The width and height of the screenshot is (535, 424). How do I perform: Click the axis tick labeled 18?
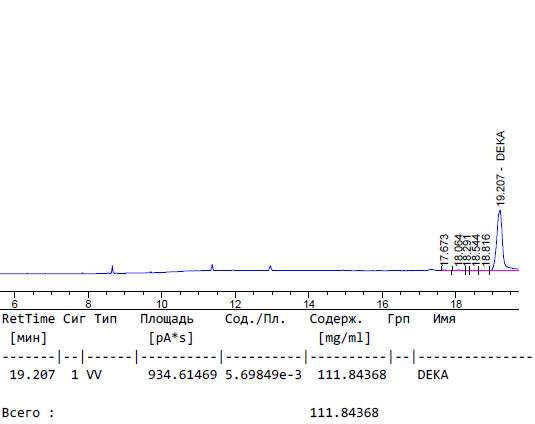[x=456, y=304]
